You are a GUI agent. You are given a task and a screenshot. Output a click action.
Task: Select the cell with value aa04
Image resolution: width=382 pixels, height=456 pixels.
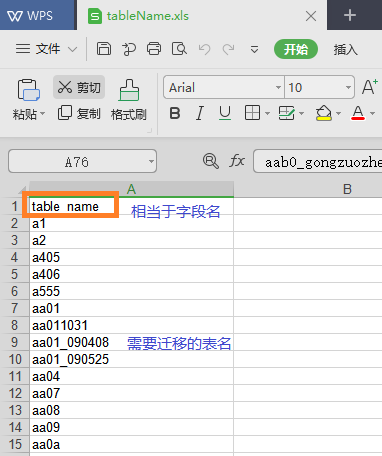[131, 376]
